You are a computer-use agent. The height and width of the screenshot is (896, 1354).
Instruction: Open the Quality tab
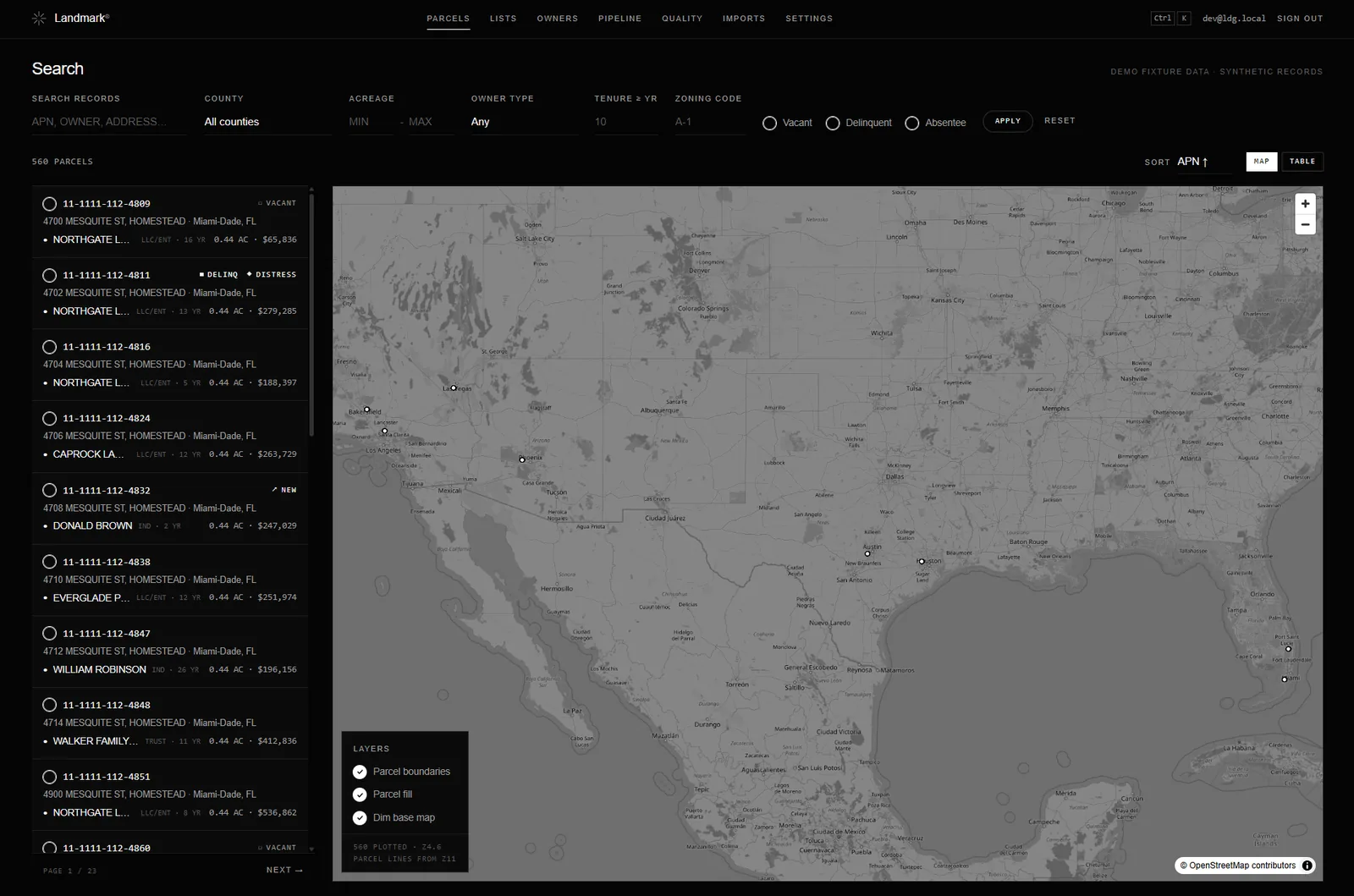(682, 19)
